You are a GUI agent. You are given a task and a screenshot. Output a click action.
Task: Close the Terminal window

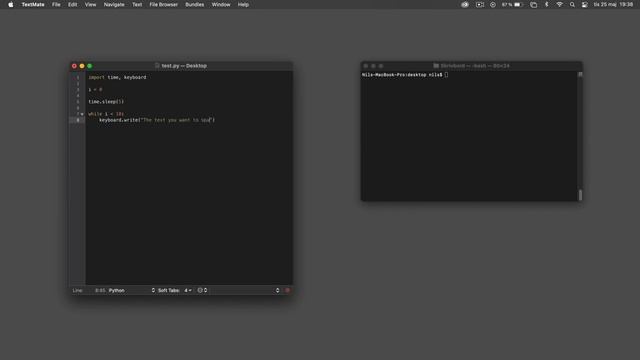click(366, 66)
